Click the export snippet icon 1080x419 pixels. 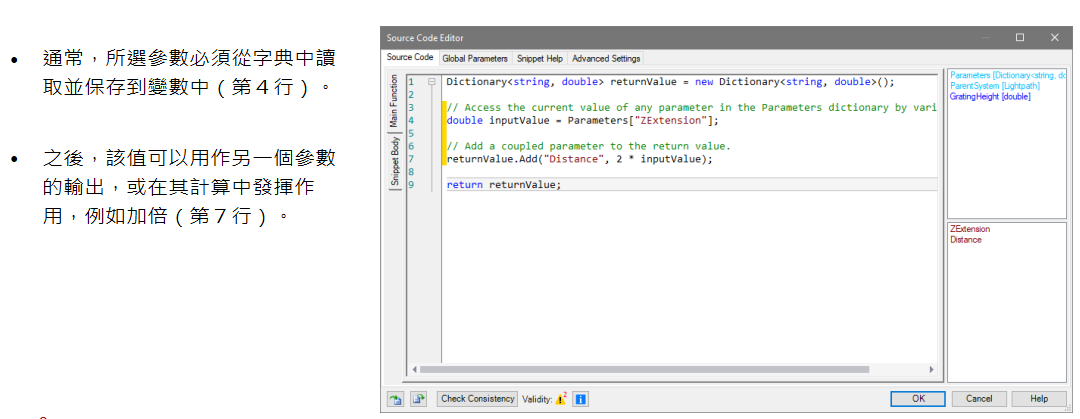(x=419, y=399)
